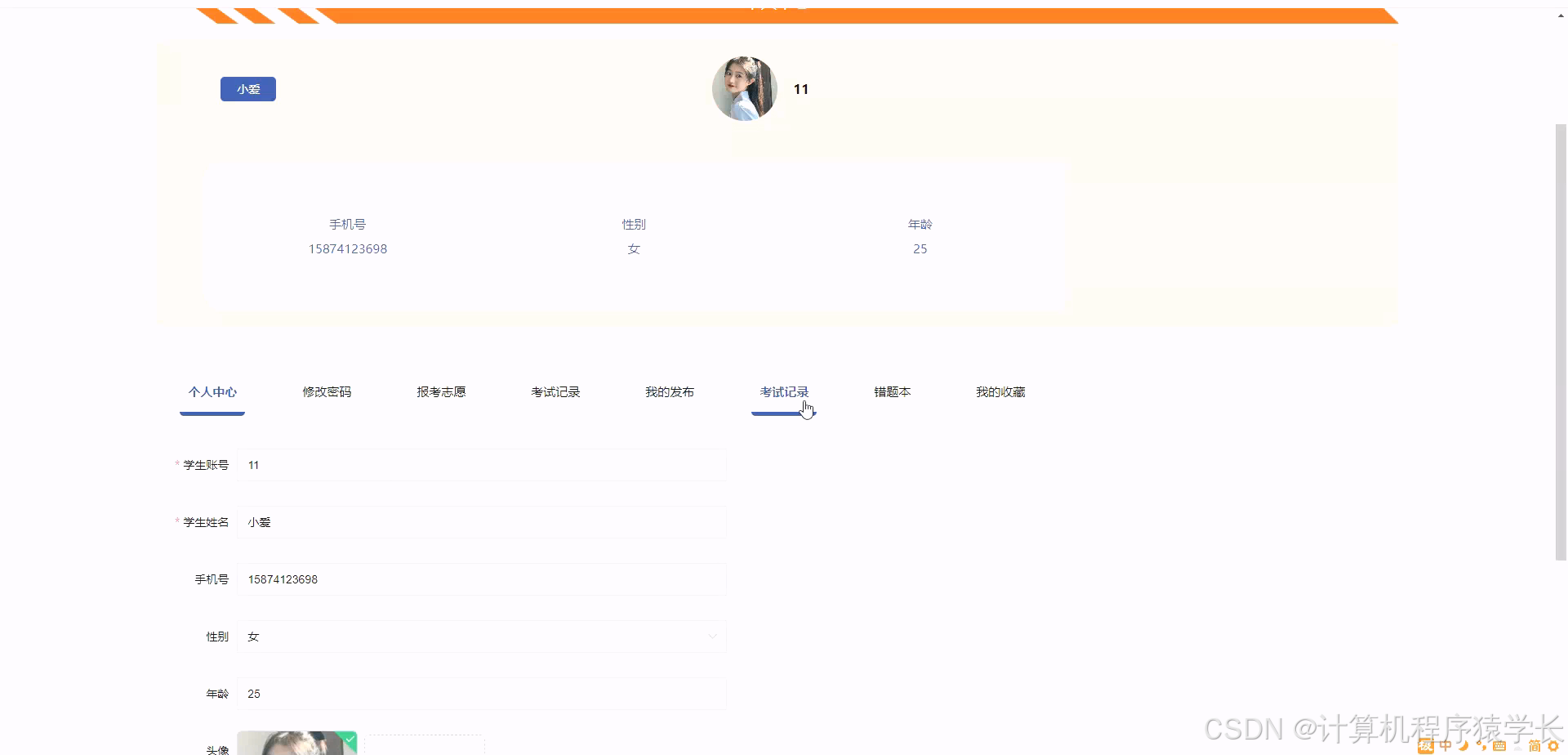Click the scrollbar up arrow
The width and height of the screenshot is (1568, 755).
tap(1561, 15)
